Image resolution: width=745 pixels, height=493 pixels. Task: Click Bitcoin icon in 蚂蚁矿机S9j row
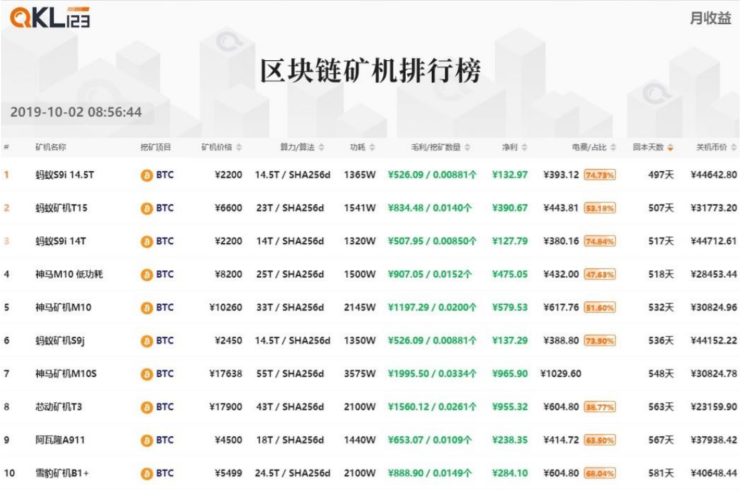pos(146,341)
